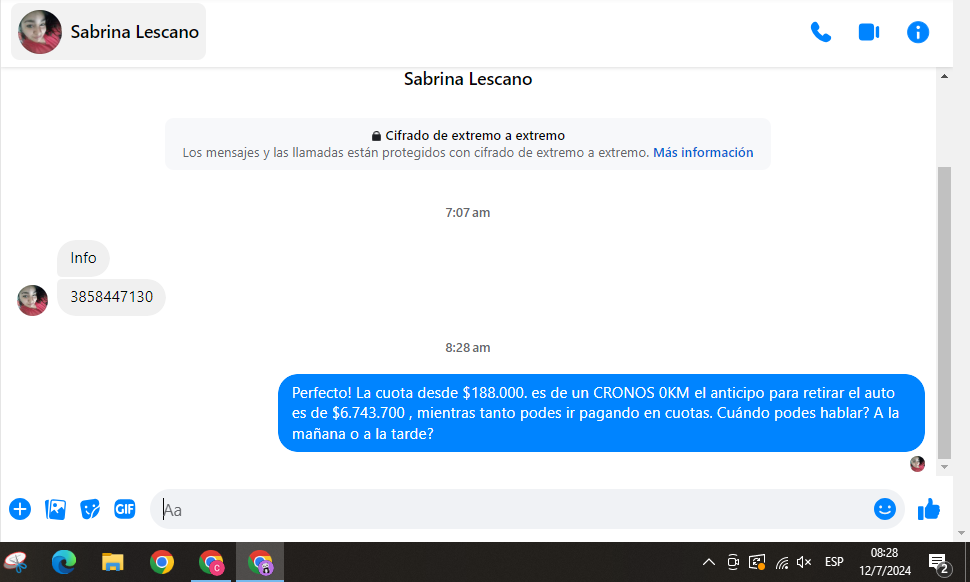The image size is (970, 582).
Task: Click the Sabrina Lescano name above chat
Action: (x=468, y=79)
